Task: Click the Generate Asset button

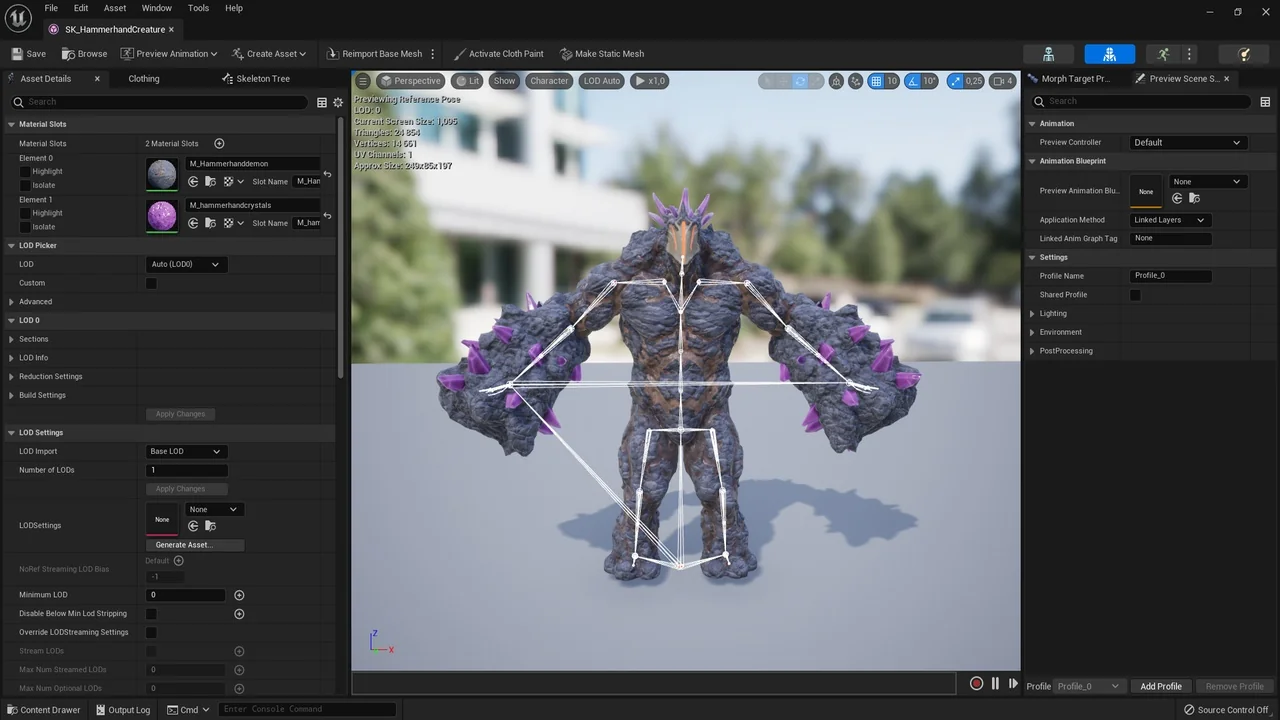Action: click(195, 545)
